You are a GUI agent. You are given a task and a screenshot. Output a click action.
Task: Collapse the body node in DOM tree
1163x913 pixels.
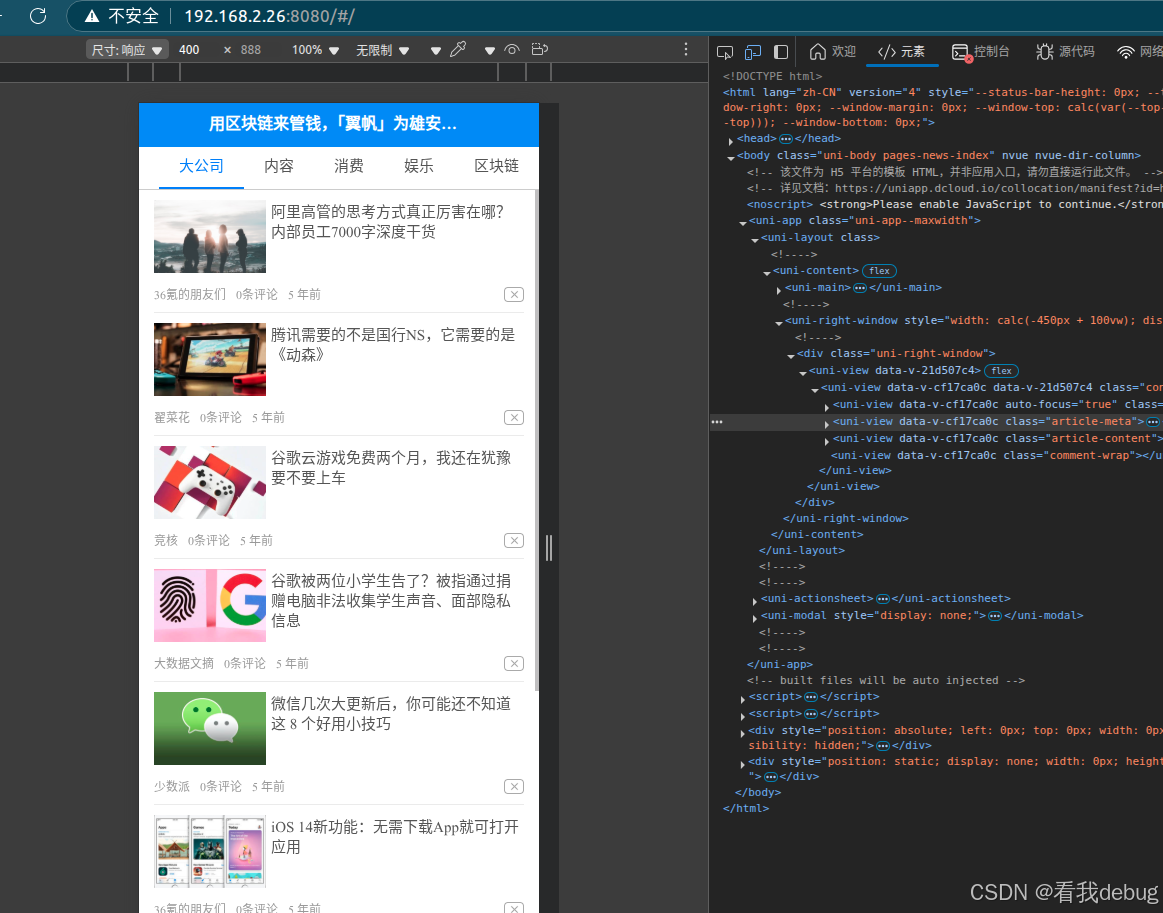point(731,157)
